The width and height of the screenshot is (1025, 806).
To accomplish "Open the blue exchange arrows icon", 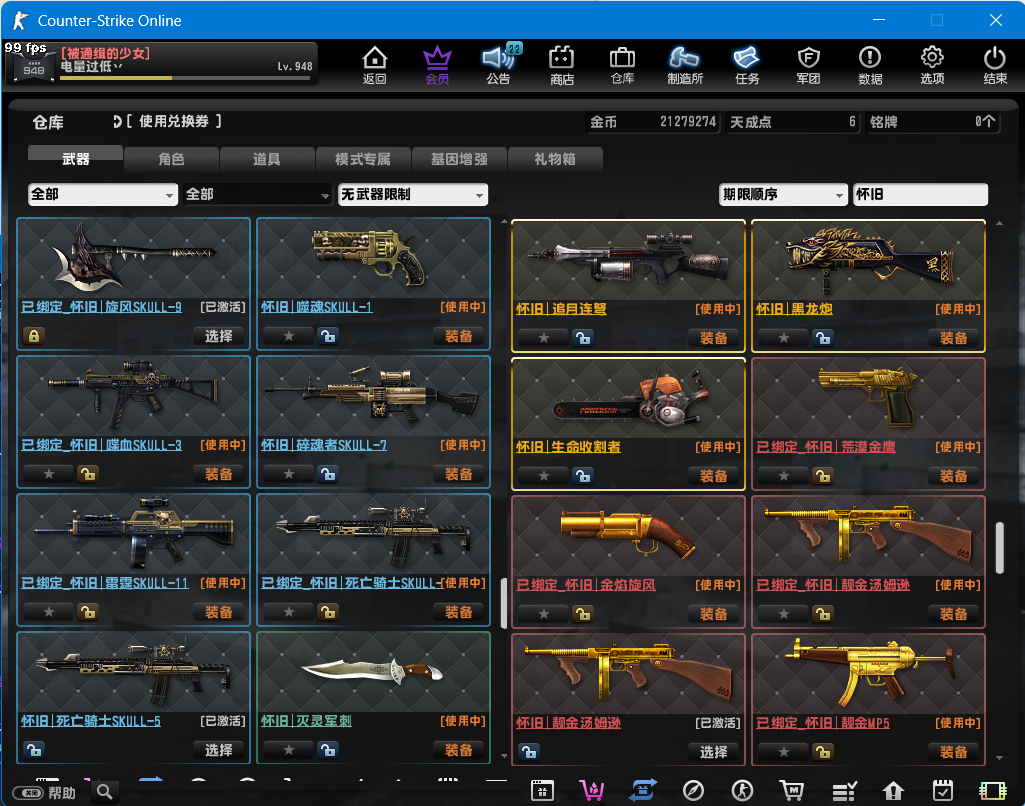I will click(643, 790).
